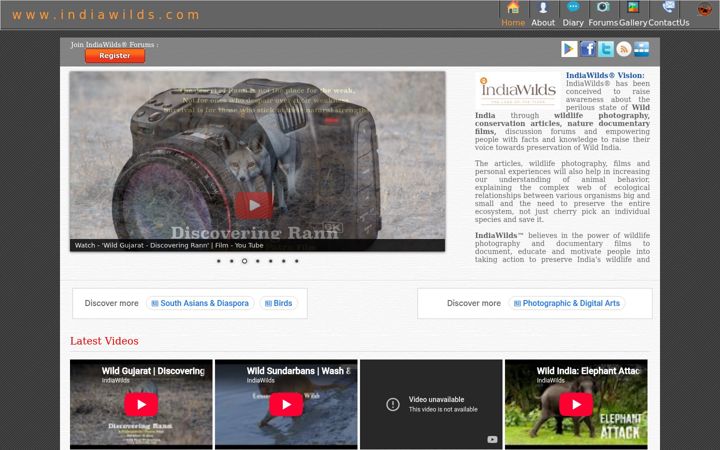Go to Gallery menu label
This screenshot has height=450, width=720.
633,22
